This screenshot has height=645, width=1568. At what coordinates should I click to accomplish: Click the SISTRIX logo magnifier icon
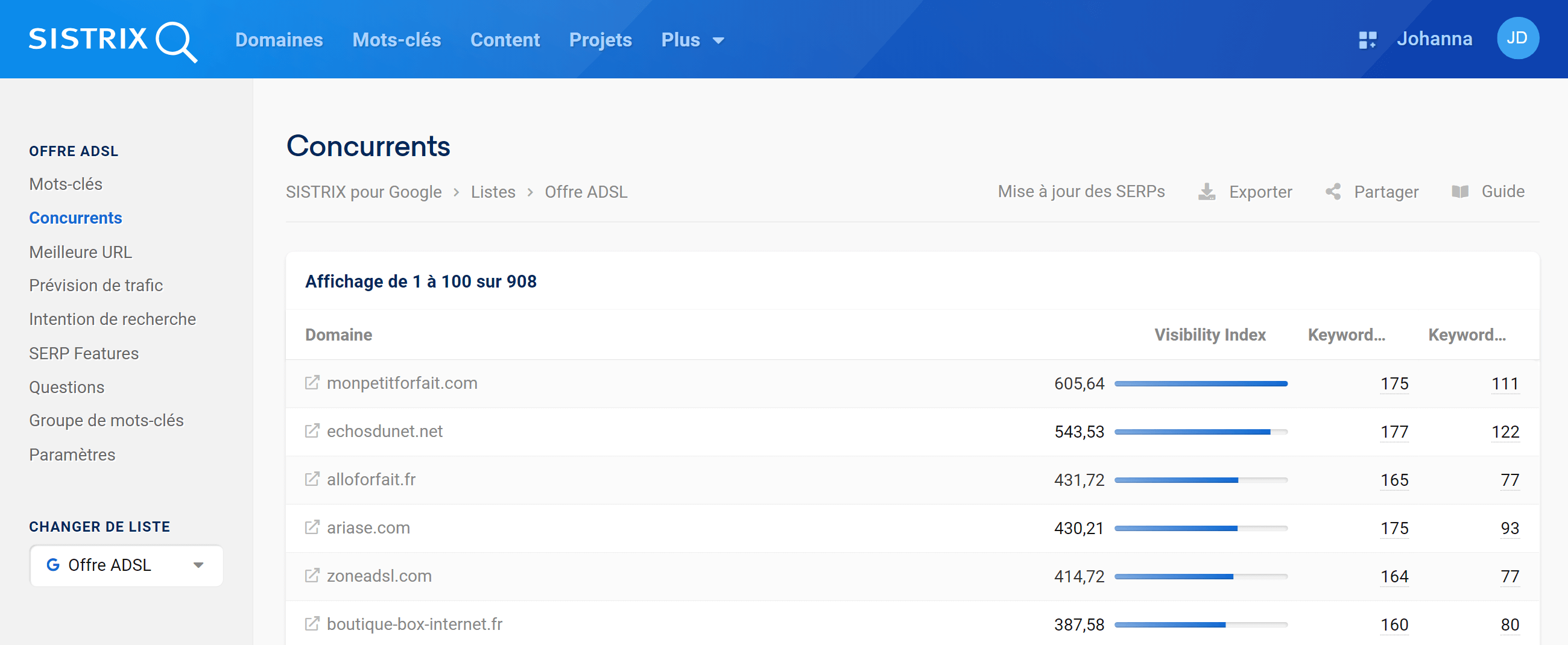[177, 42]
